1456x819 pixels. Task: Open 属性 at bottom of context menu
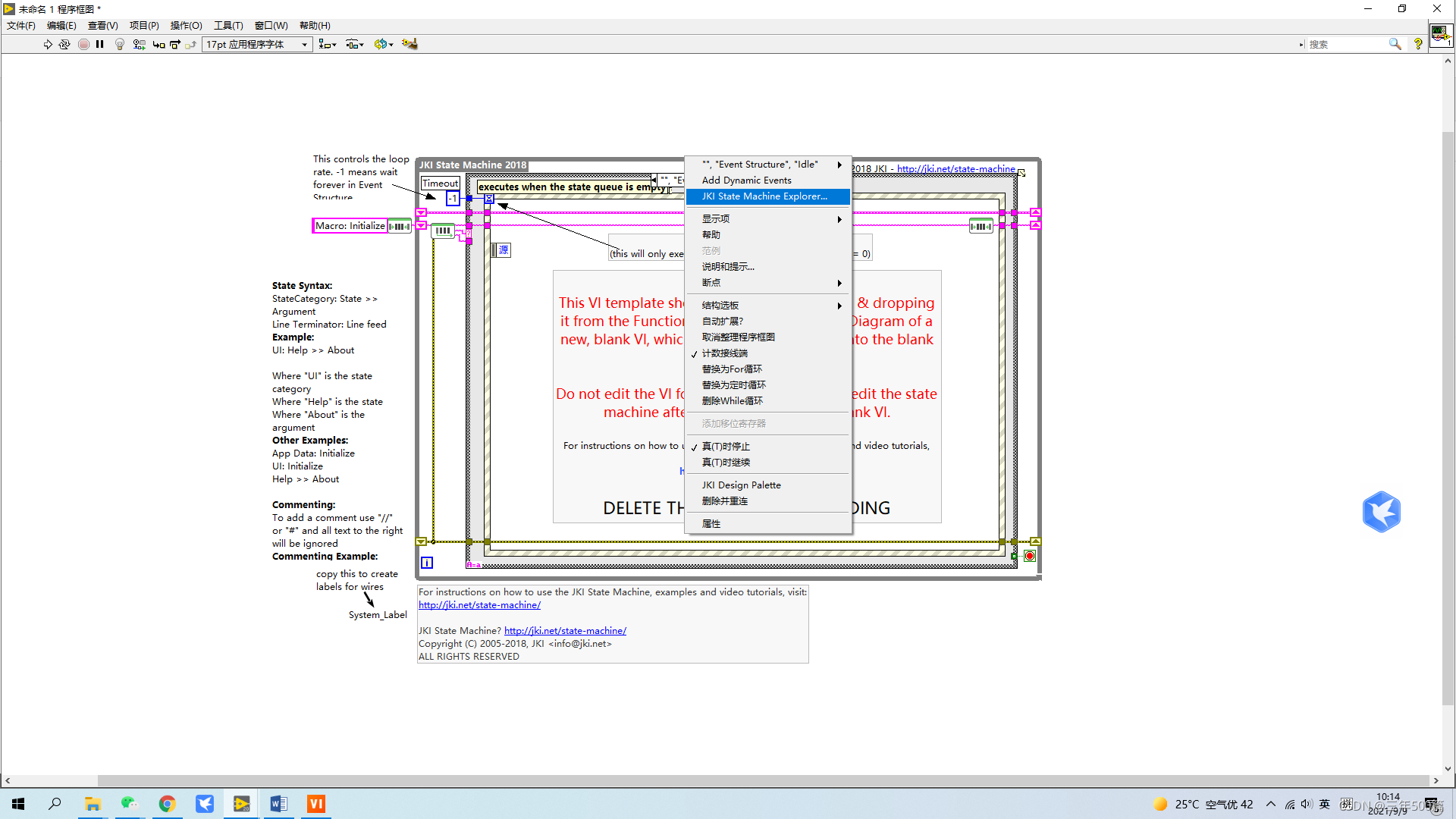pos(767,523)
